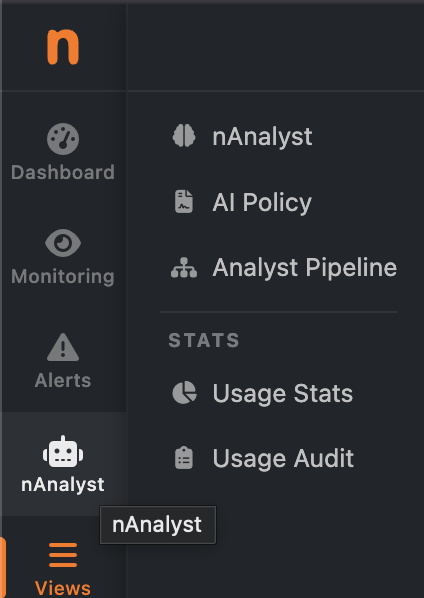The width and height of the screenshot is (424, 598).
Task: Click the Dashboard label in sidebar
Action: tap(63, 172)
